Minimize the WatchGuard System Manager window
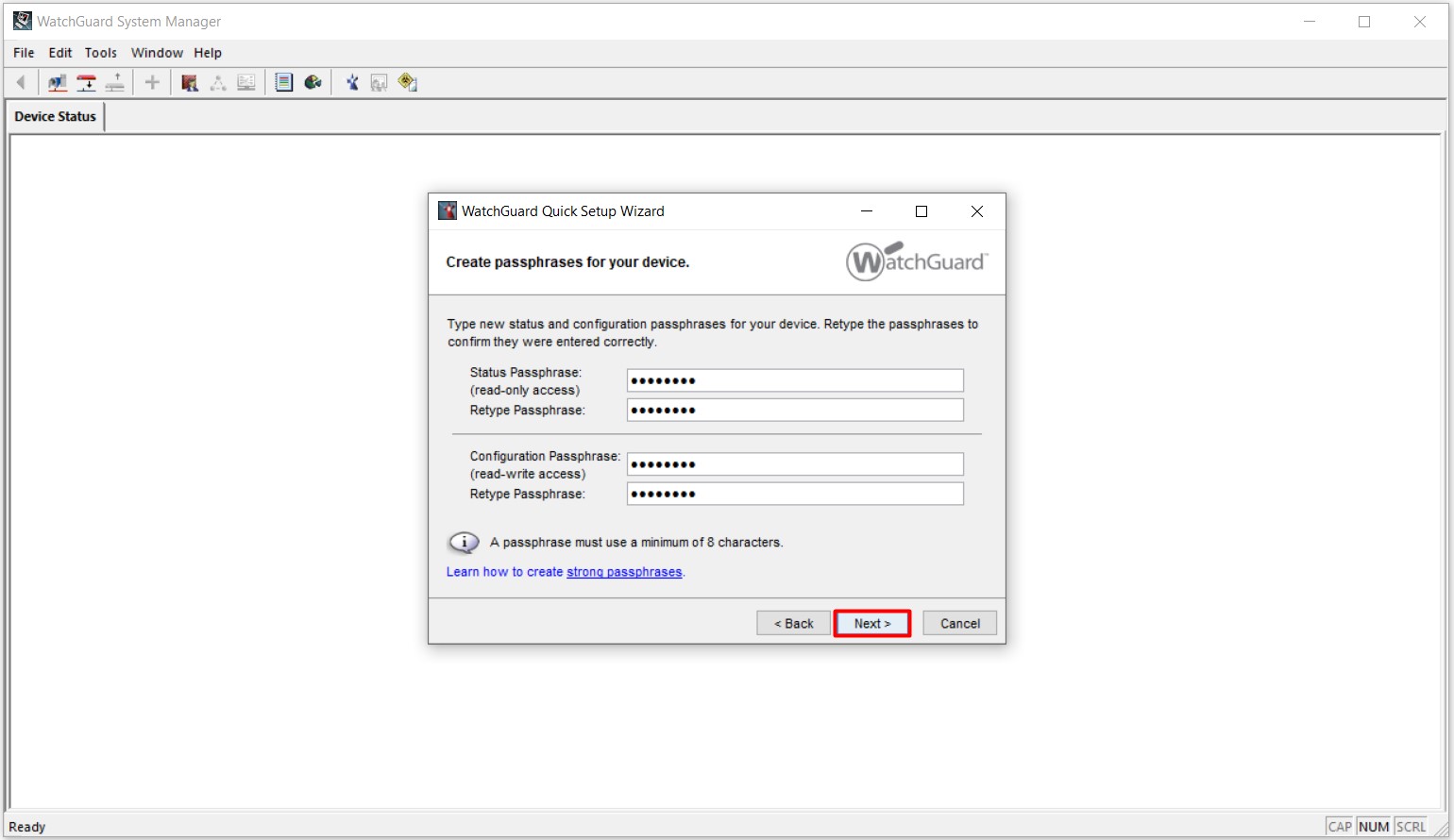Screen dimensions: 1454x840 coord(1310,22)
